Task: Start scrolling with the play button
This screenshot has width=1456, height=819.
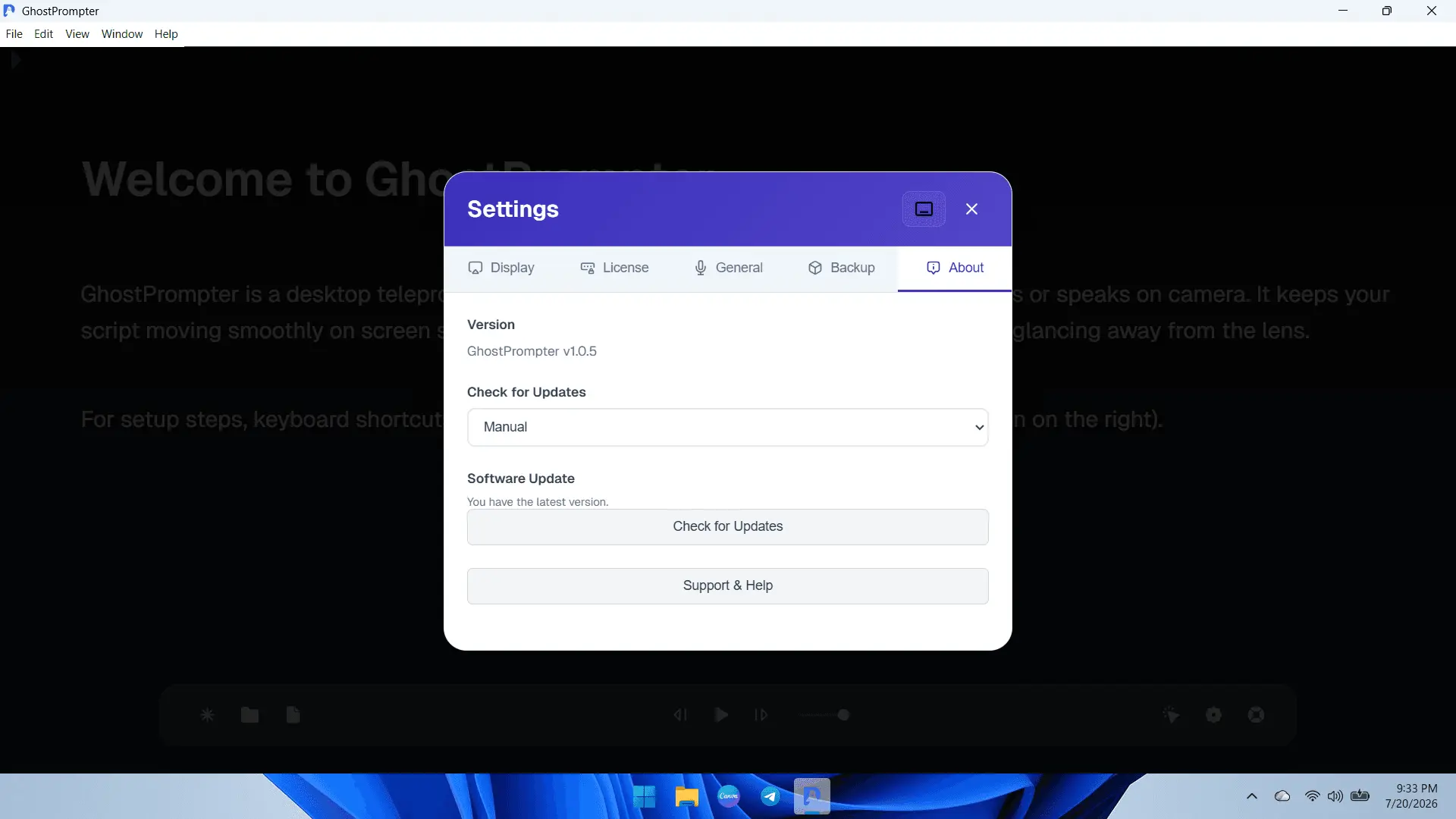Action: click(721, 715)
